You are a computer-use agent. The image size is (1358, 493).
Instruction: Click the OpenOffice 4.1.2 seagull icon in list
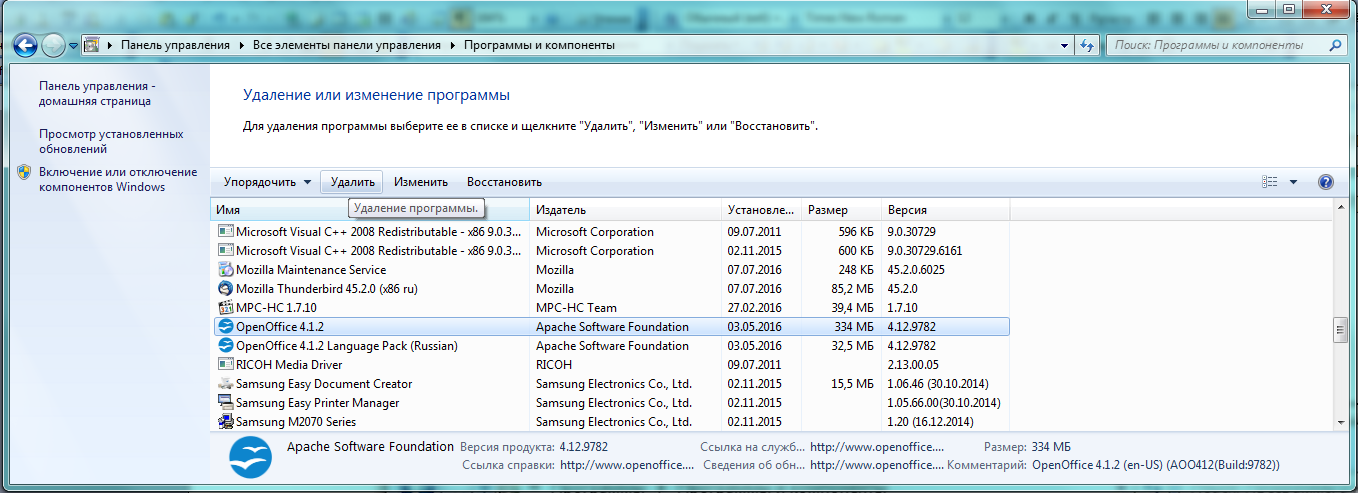coord(226,327)
